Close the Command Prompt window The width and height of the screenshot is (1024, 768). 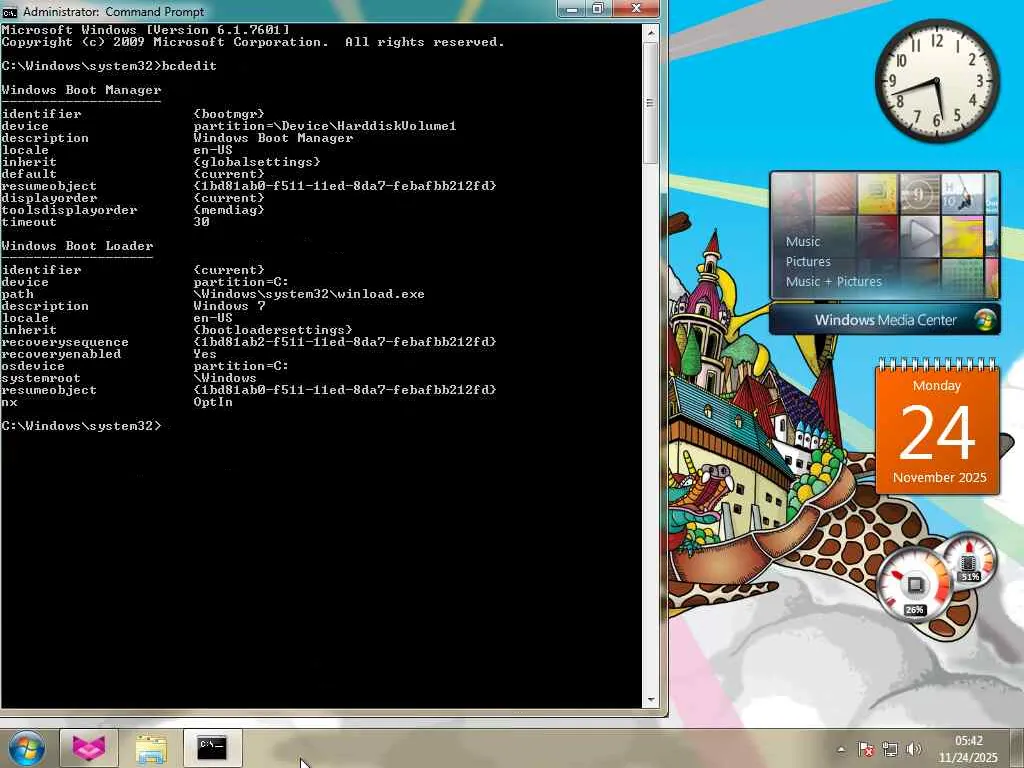636,9
